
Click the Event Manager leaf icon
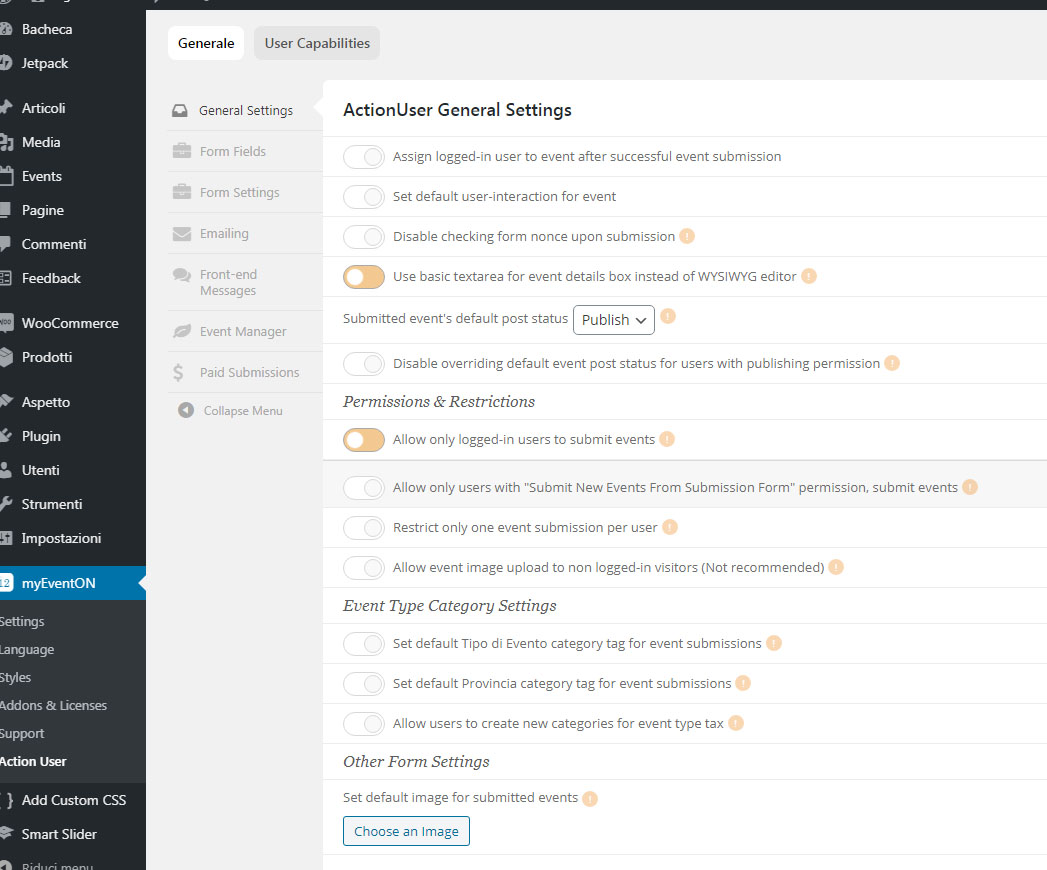pyautogui.click(x=181, y=331)
